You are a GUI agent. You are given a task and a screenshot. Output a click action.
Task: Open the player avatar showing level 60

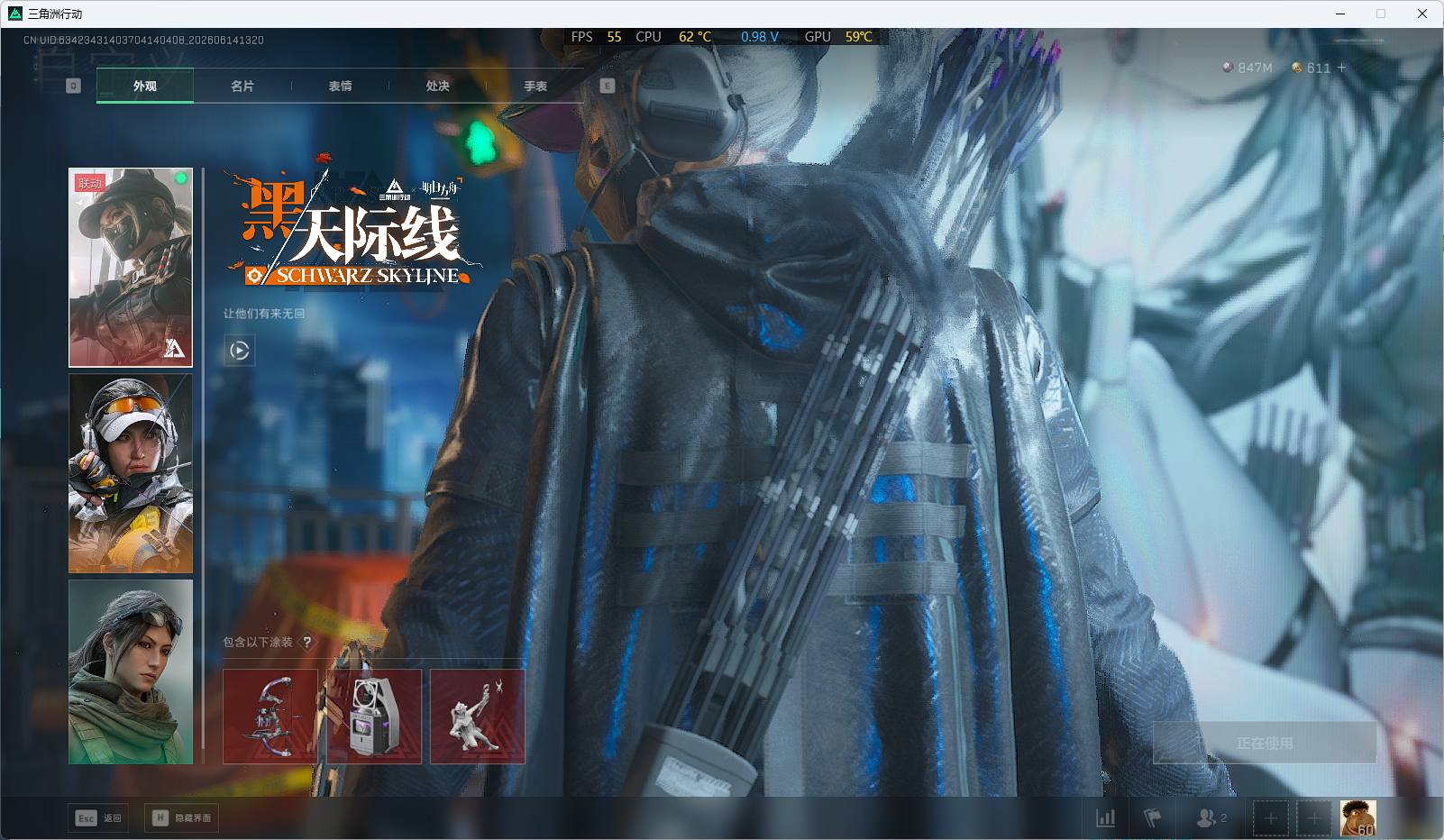[x=1357, y=818]
